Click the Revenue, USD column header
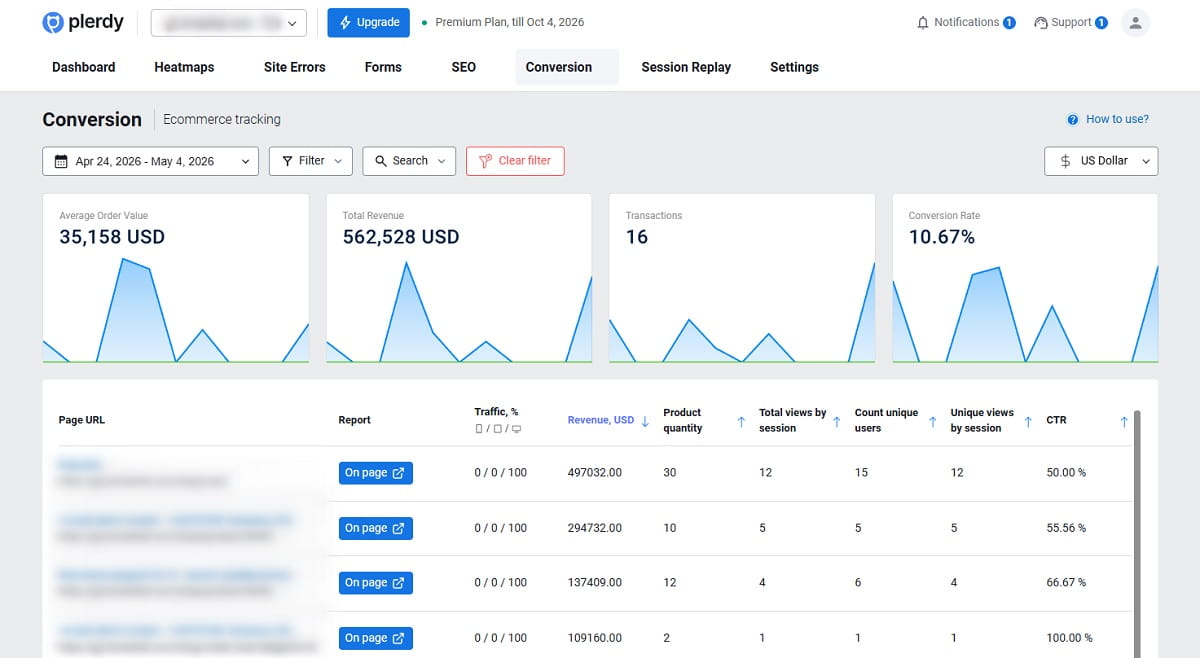This screenshot has width=1200, height=658. 600,420
